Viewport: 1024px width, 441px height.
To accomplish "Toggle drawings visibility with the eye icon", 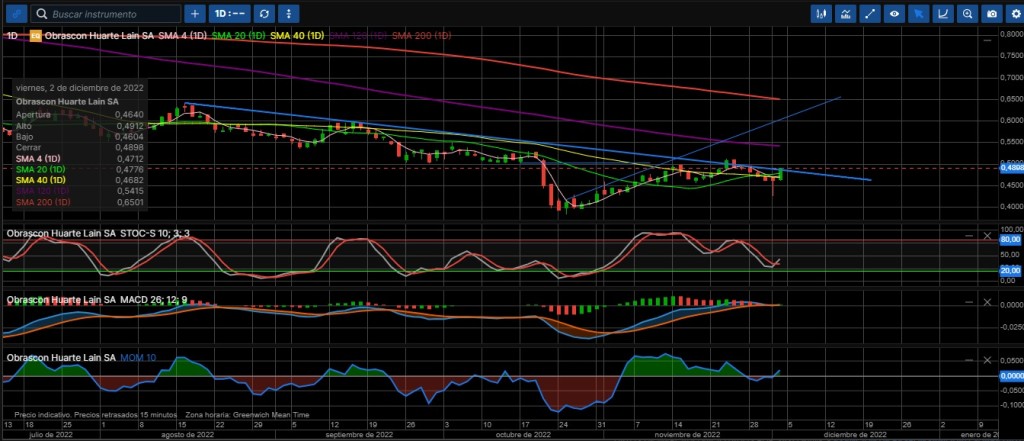I will tap(894, 14).
